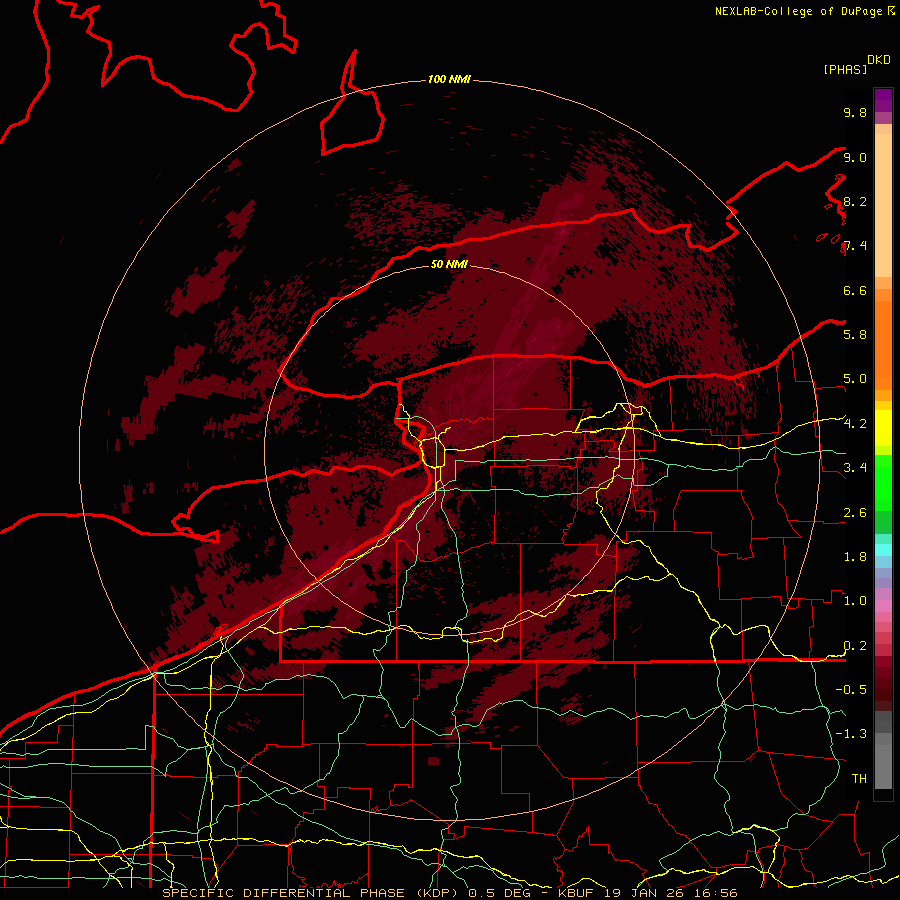
Task: Pick the pale peach segment of color bar
Action: click(883, 205)
